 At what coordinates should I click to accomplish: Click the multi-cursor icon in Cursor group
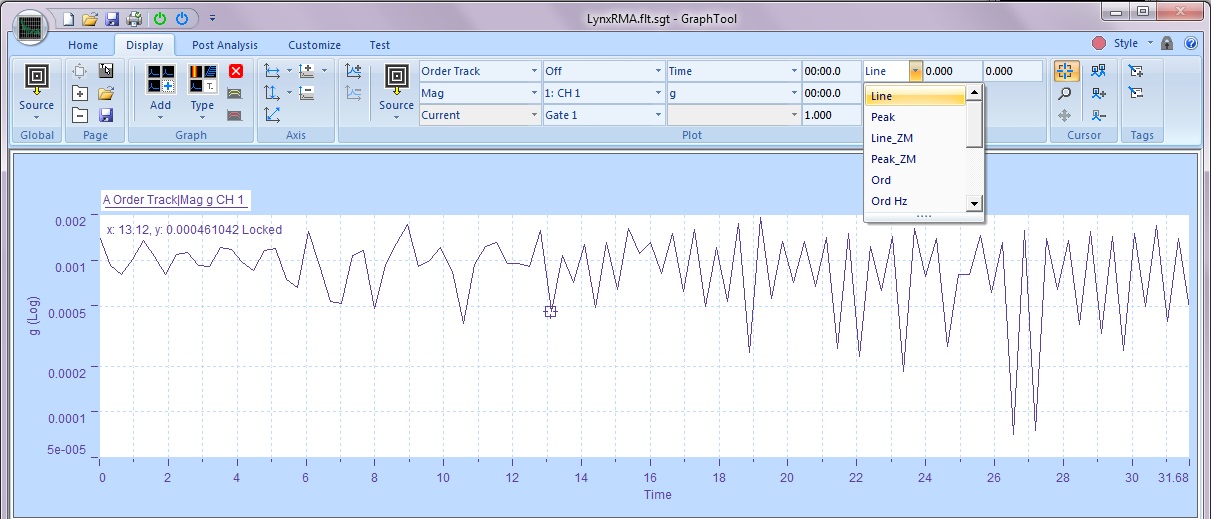[x=1099, y=71]
